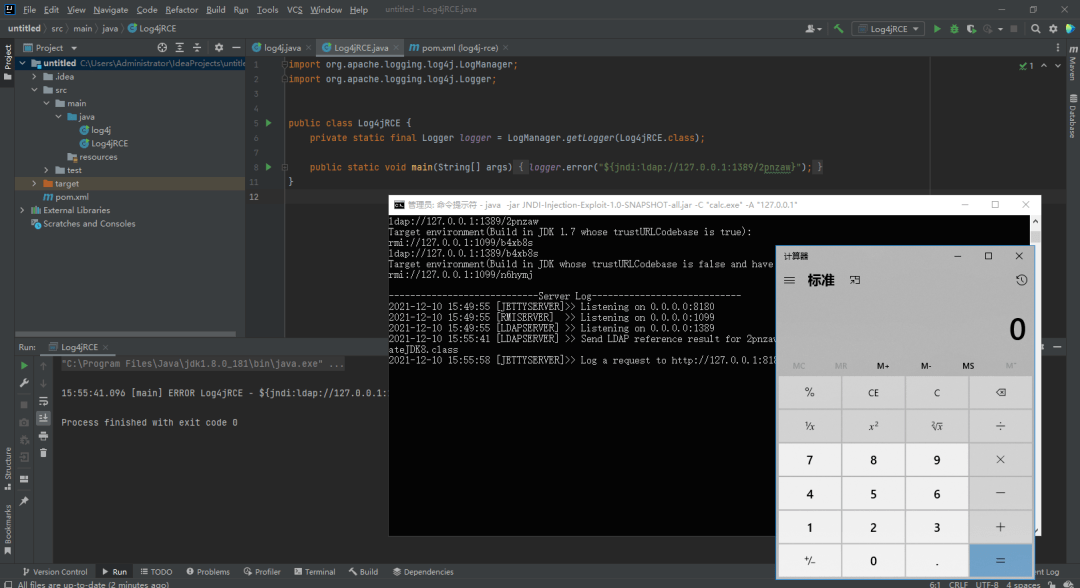This screenshot has width=1080, height=588.
Task: Close the Log4jRCE.java editor tab
Action: click(x=396, y=48)
